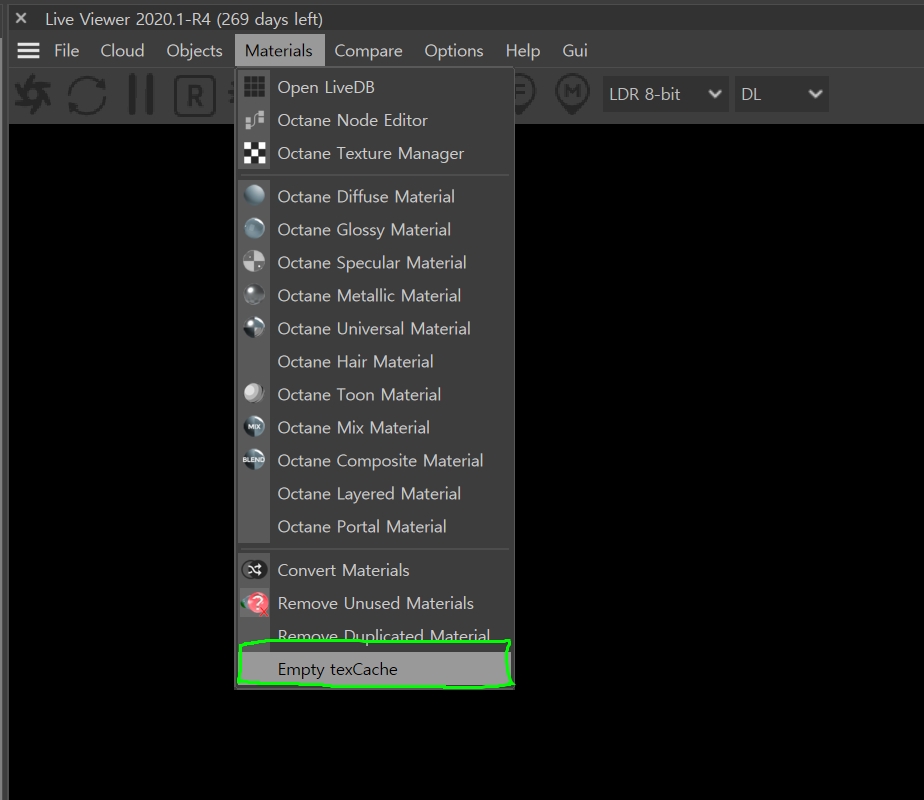Click the Composite Material blend icon
Viewport: 924px width, 800px height.
click(255, 459)
